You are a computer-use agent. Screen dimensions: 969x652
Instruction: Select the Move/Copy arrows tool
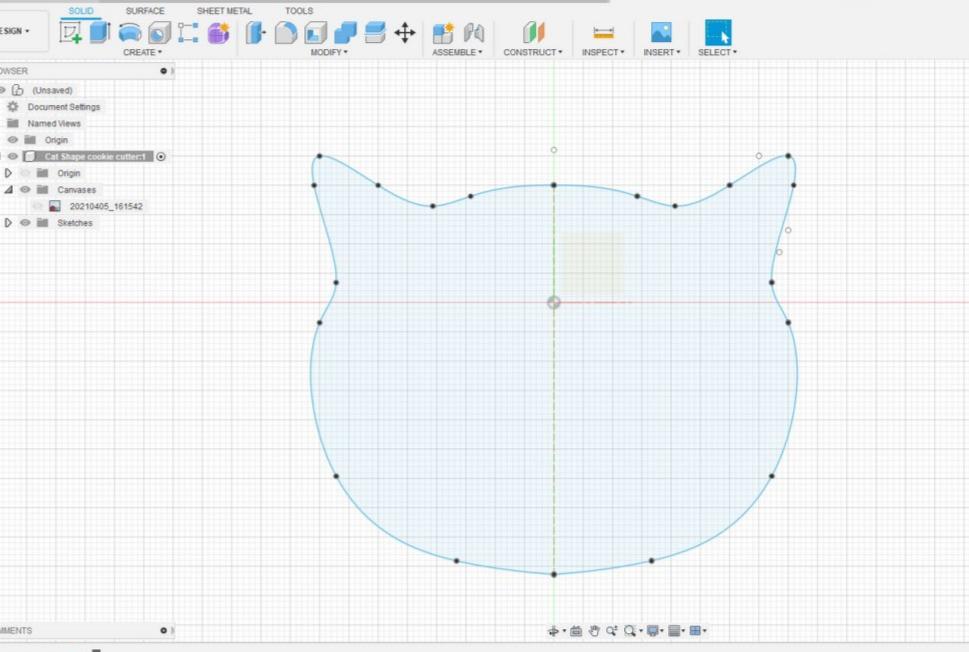(x=405, y=32)
